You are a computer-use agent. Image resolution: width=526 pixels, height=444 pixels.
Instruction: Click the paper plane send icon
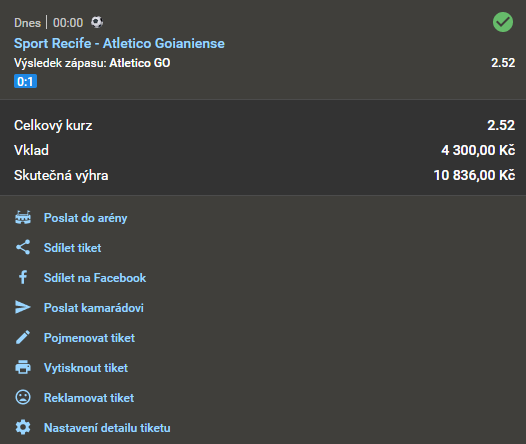[23, 307]
